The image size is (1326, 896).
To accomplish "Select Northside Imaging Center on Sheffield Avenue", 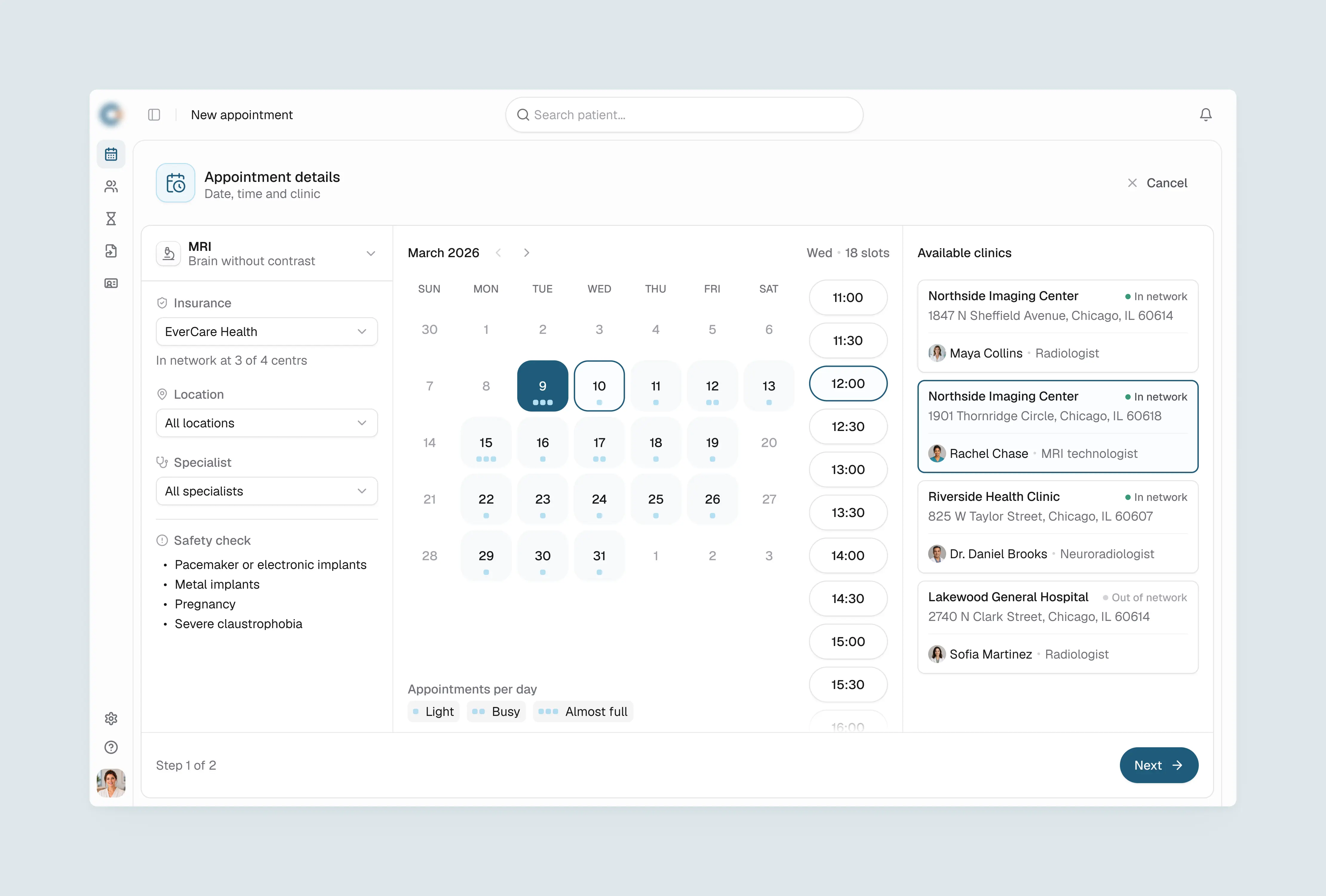I will click(1058, 326).
